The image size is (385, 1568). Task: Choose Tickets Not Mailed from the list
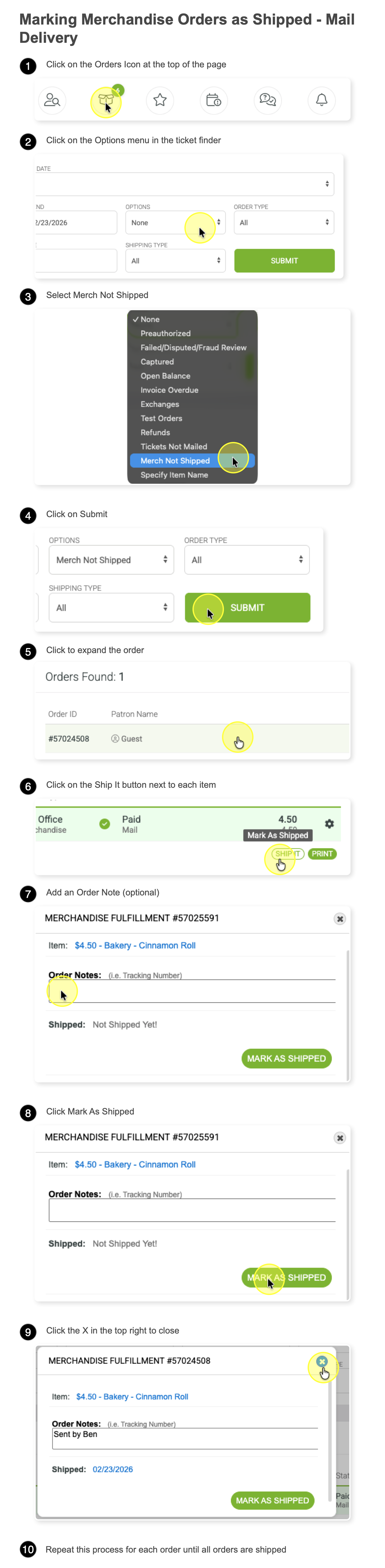(174, 447)
